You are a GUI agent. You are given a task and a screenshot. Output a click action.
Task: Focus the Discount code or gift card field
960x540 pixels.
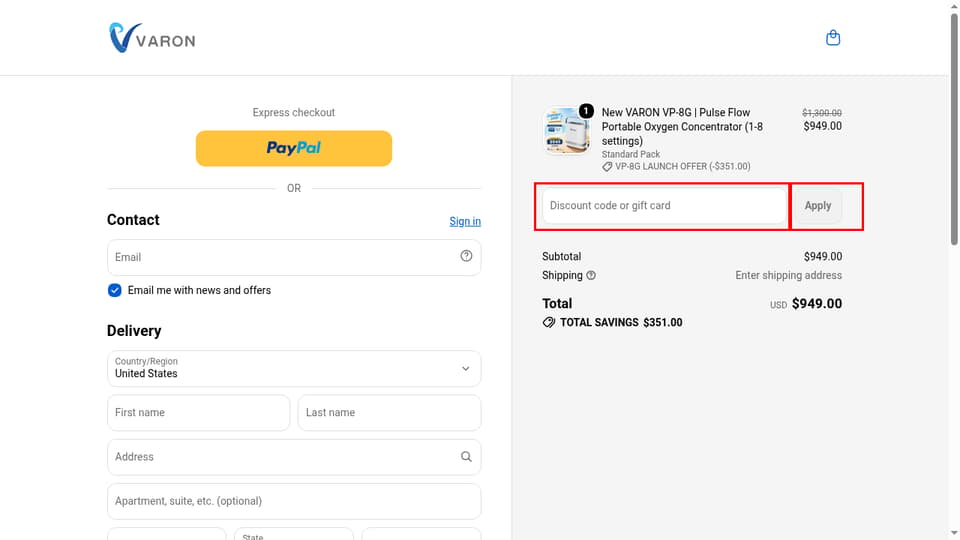tap(664, 206)
